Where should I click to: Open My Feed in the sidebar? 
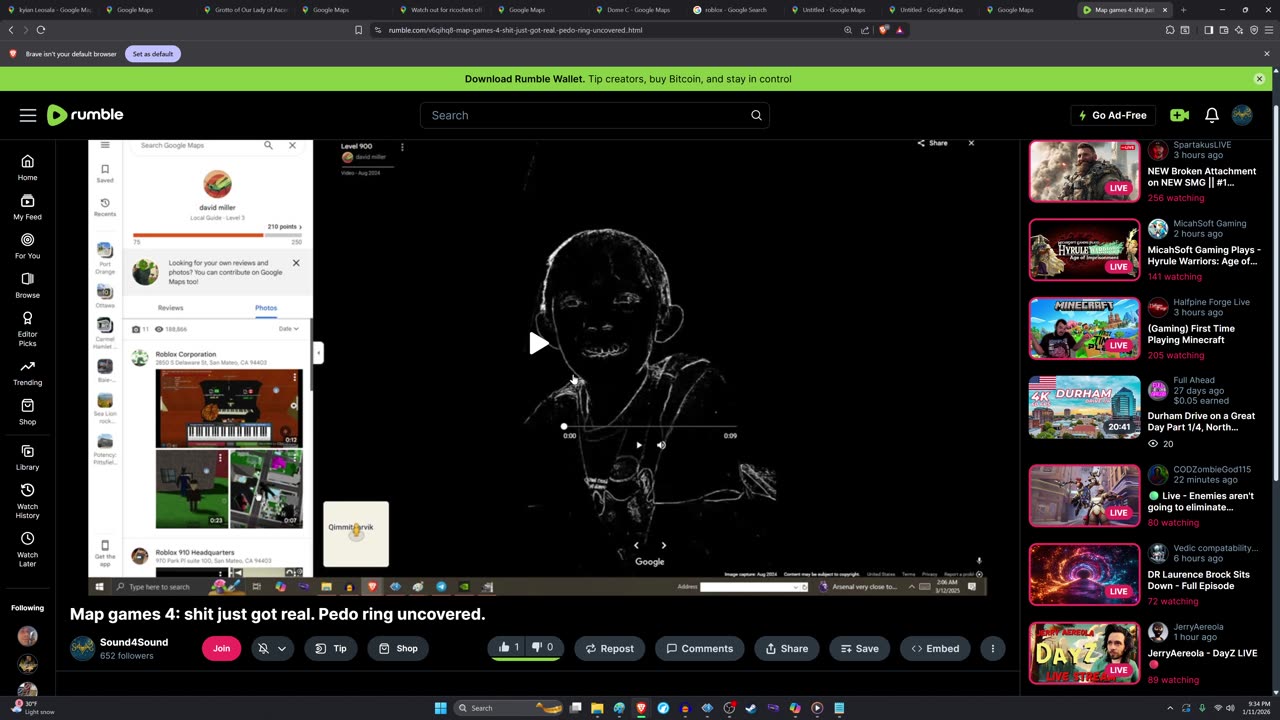(x=27, y=207)
